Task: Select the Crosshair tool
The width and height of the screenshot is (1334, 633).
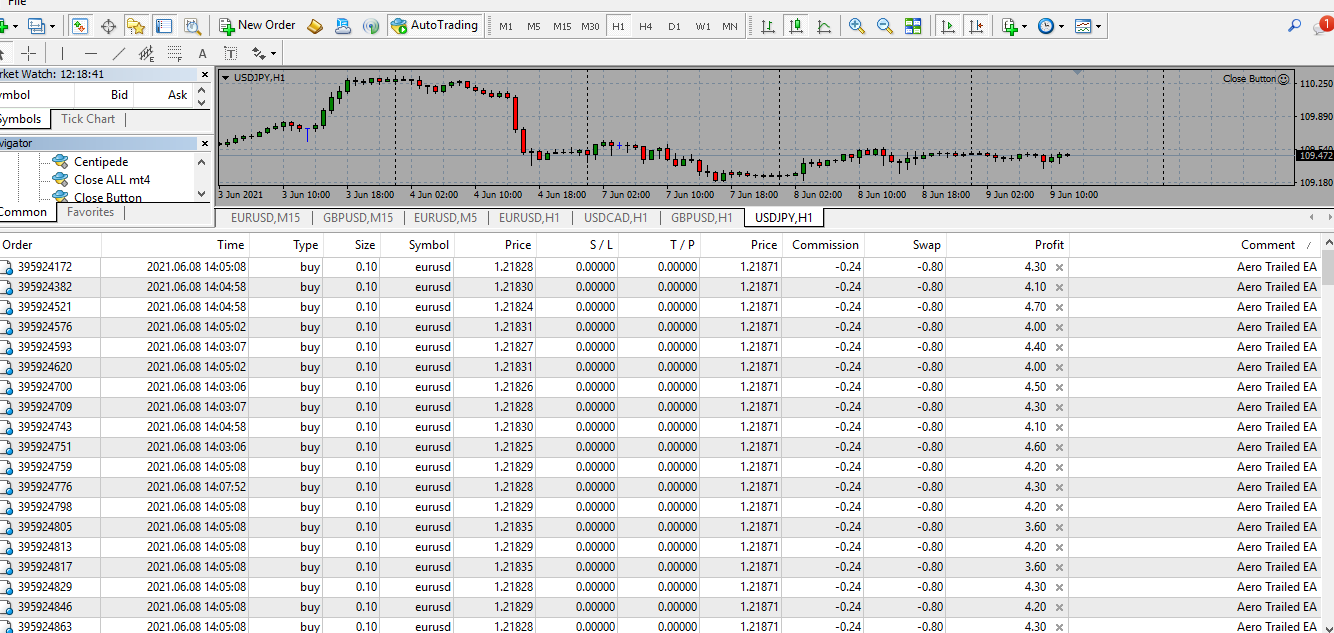Action: pyautogui.click(x=29, y=53)
